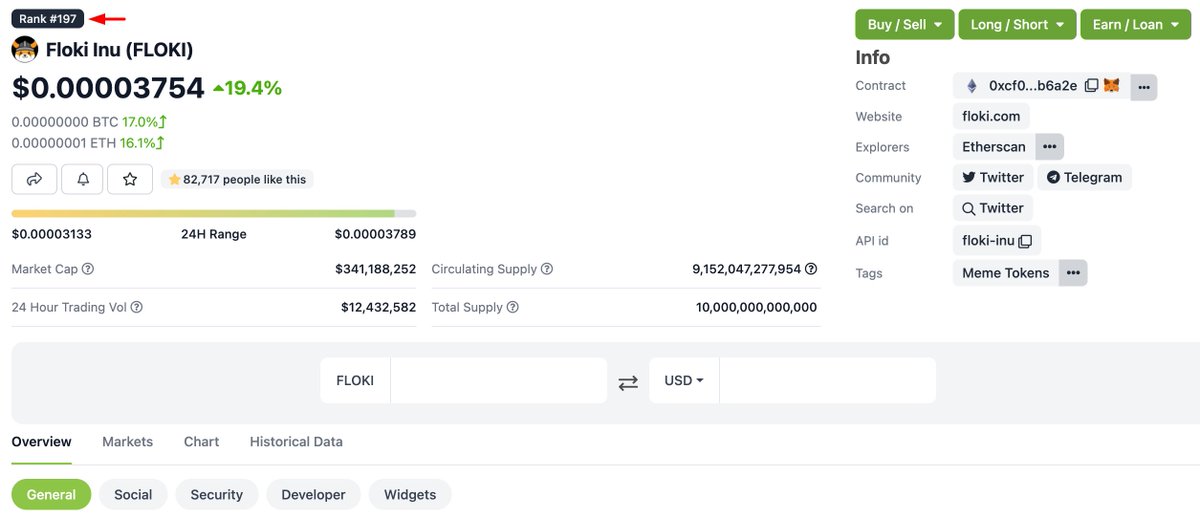Viewport: 1200px width, 518px height.
Task: Click Circulating Supply help icon beside its label
Action: [x=547, y=269]
